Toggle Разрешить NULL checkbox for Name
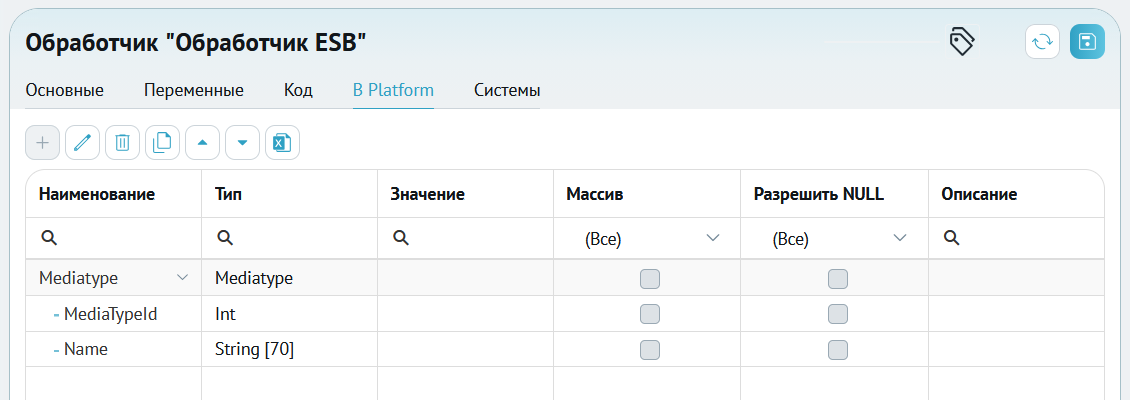 pos(837,350)
